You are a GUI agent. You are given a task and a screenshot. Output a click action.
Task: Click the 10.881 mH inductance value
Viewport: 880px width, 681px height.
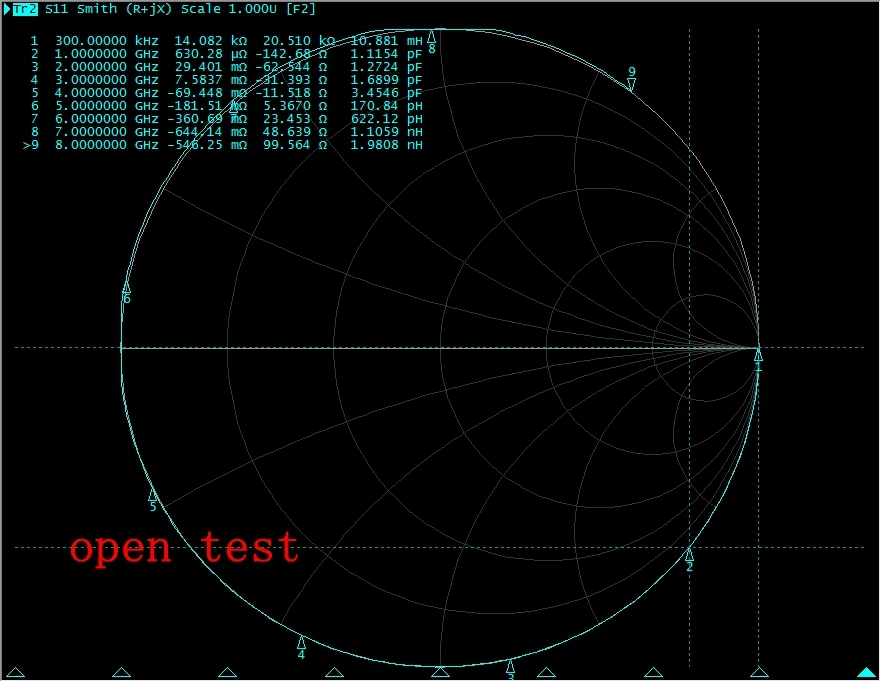pyautogui.click(x=387, y=41)
